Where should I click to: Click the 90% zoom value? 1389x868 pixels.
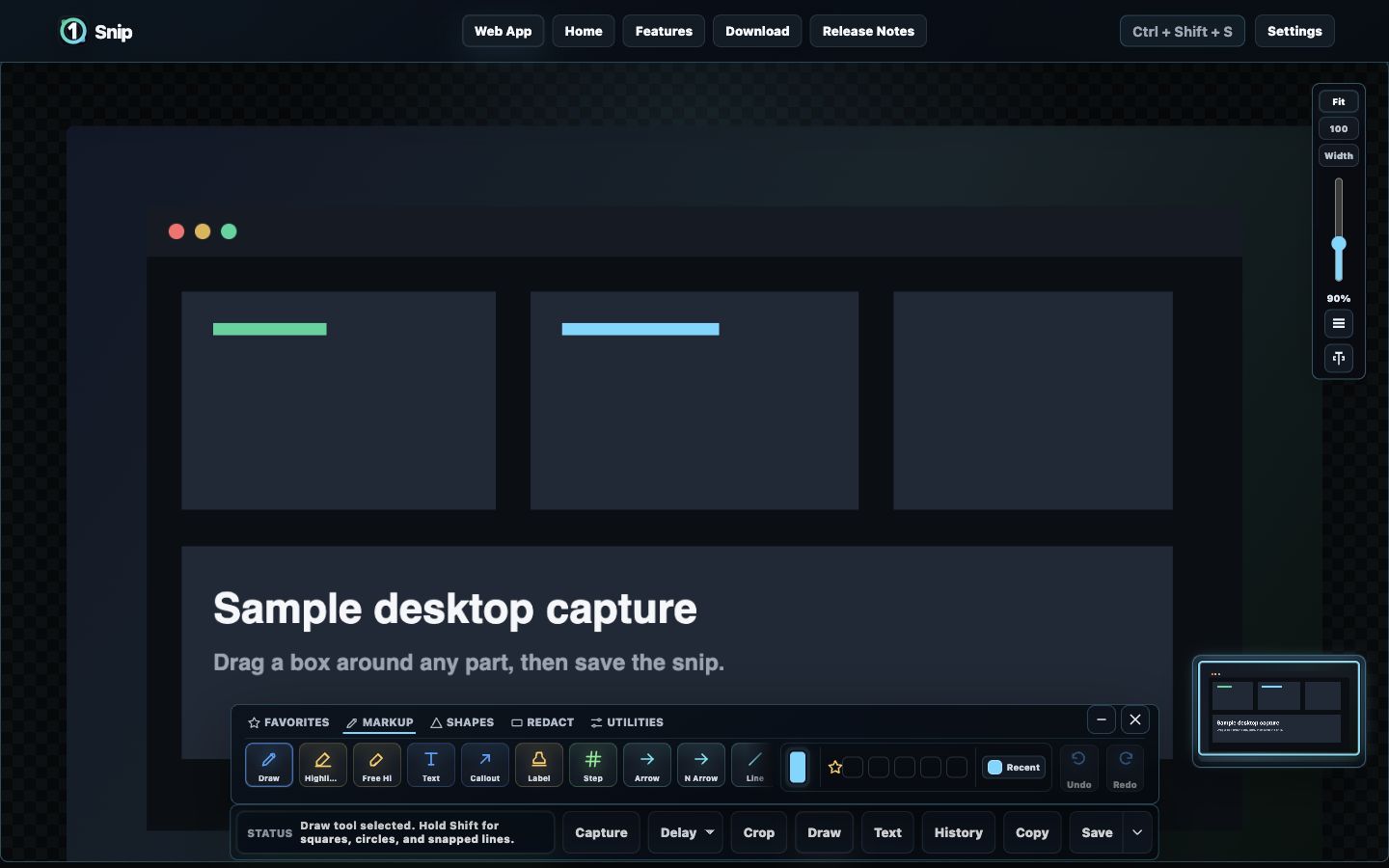[1339, 298]
